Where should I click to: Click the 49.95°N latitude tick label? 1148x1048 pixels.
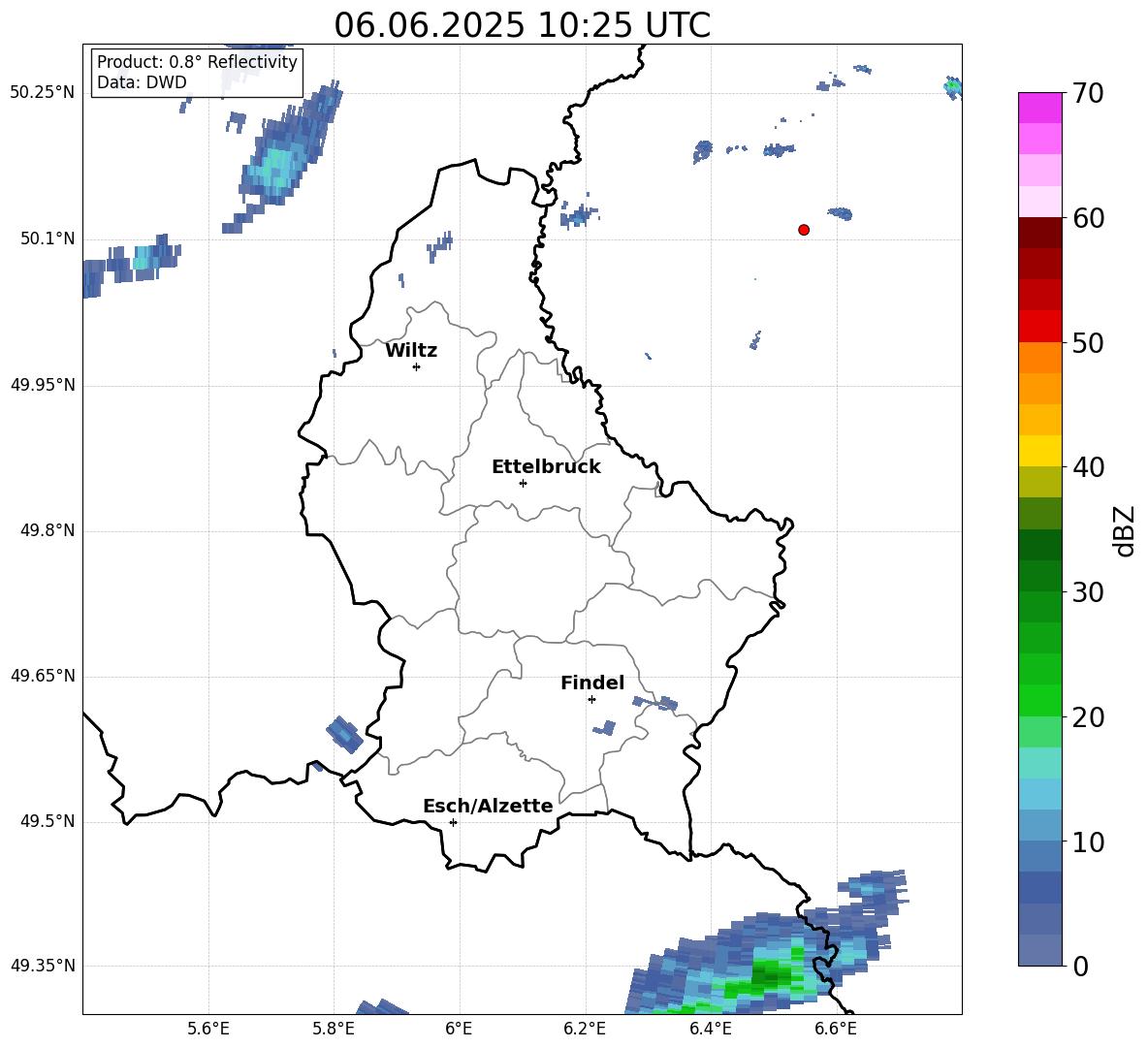click(x=43, y=385)
